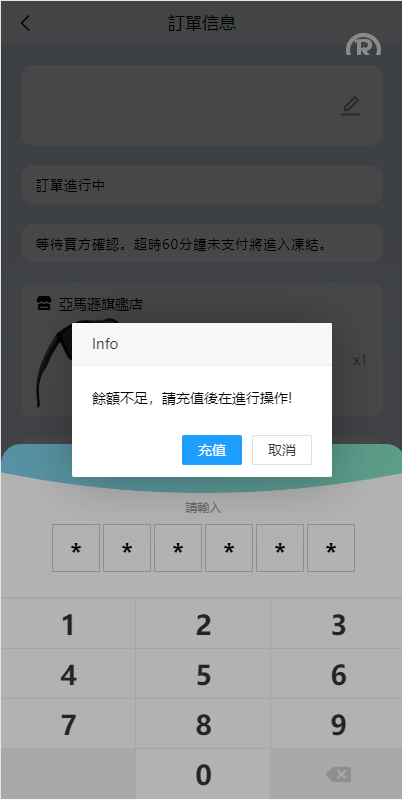Screen dimensions: 402x800
Task: Tap keypad number 1
Action: click(68, 624)
